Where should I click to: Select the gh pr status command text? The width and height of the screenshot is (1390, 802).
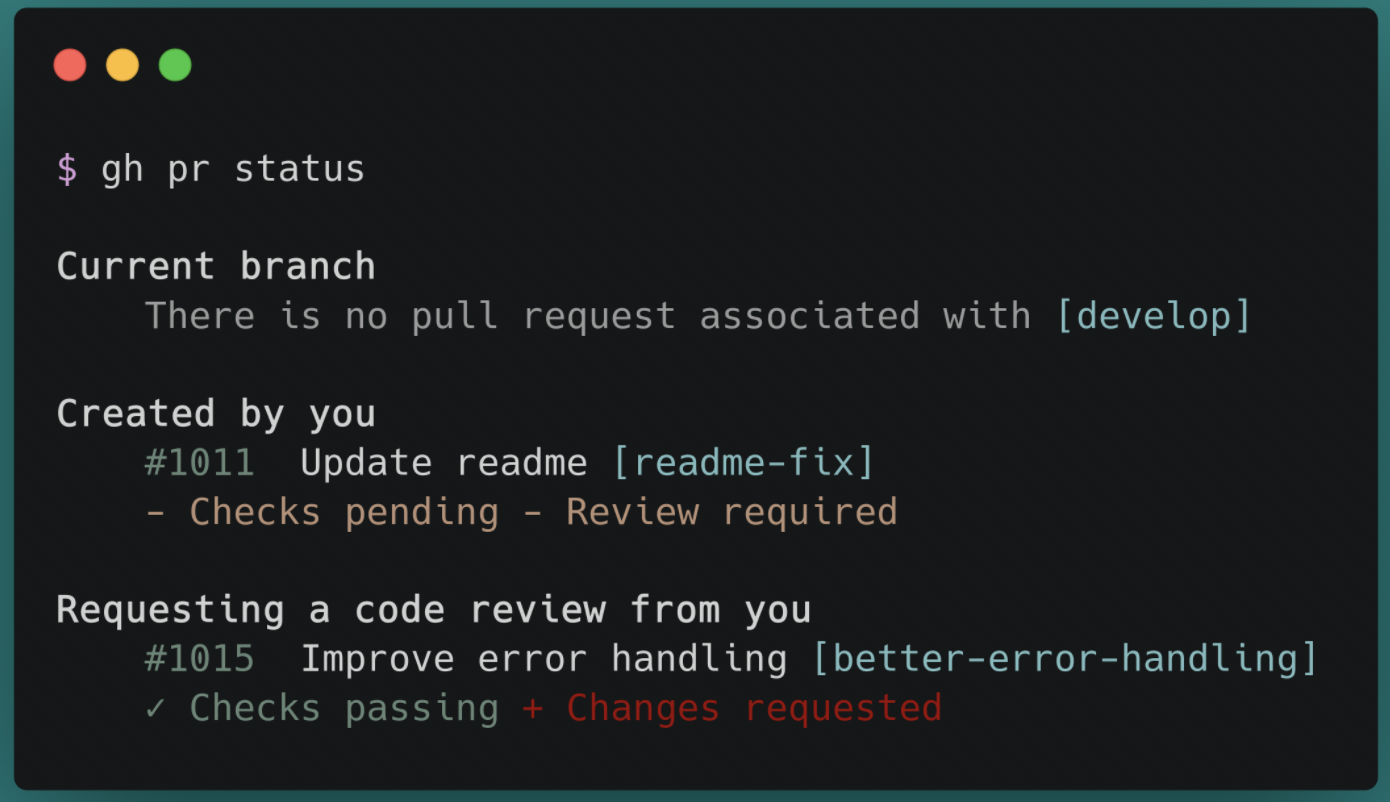point(233,169)
